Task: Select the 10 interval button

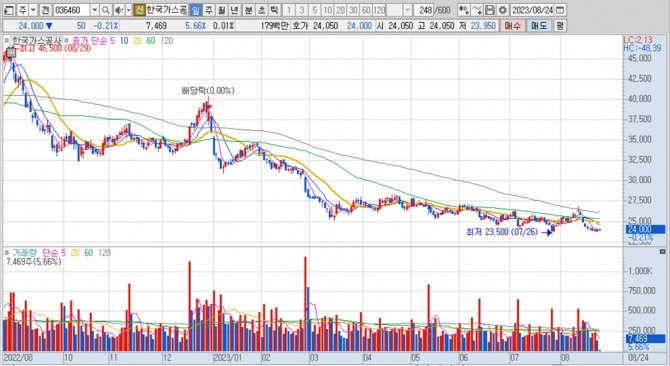Action: pos(328,10)
